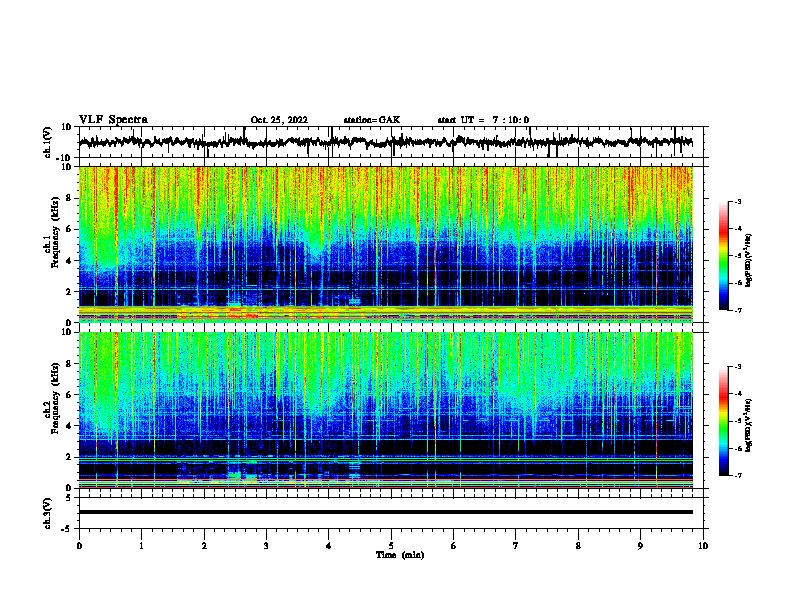This screenshot has height=612, width=792.
Task: Click the "-7" label on ch.1 colorbar
Action: [737, 311]
